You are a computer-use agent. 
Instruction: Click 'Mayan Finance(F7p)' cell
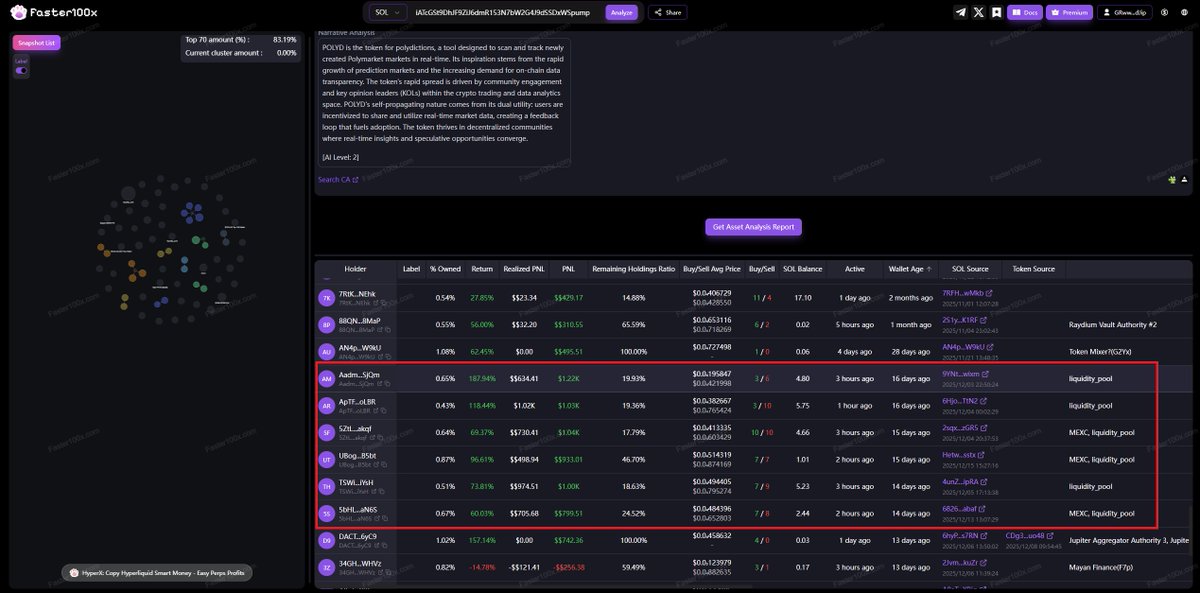click(1100, 568)
